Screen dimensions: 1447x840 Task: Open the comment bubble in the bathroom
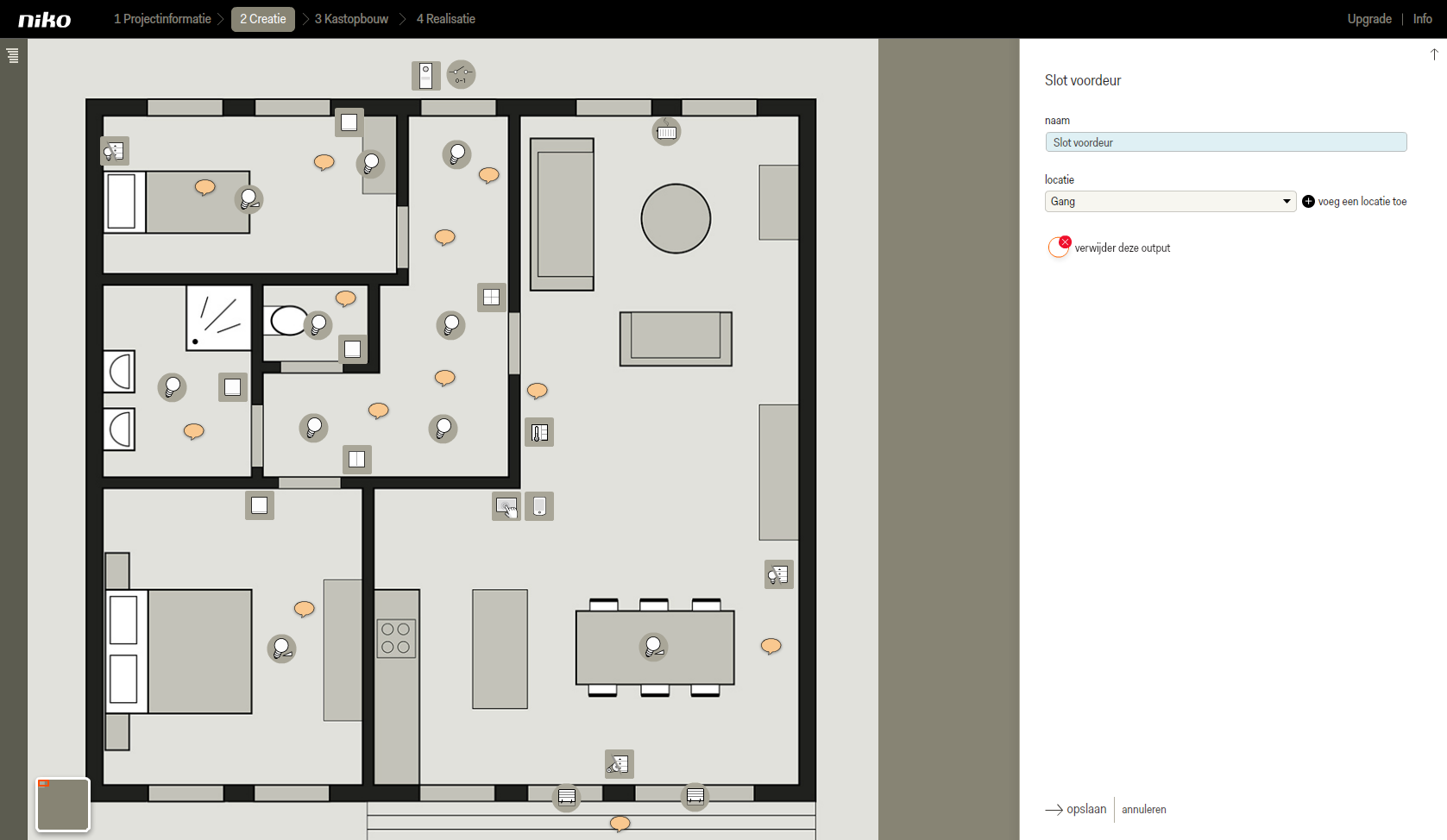pyautogui.click(x=194, y=431)
